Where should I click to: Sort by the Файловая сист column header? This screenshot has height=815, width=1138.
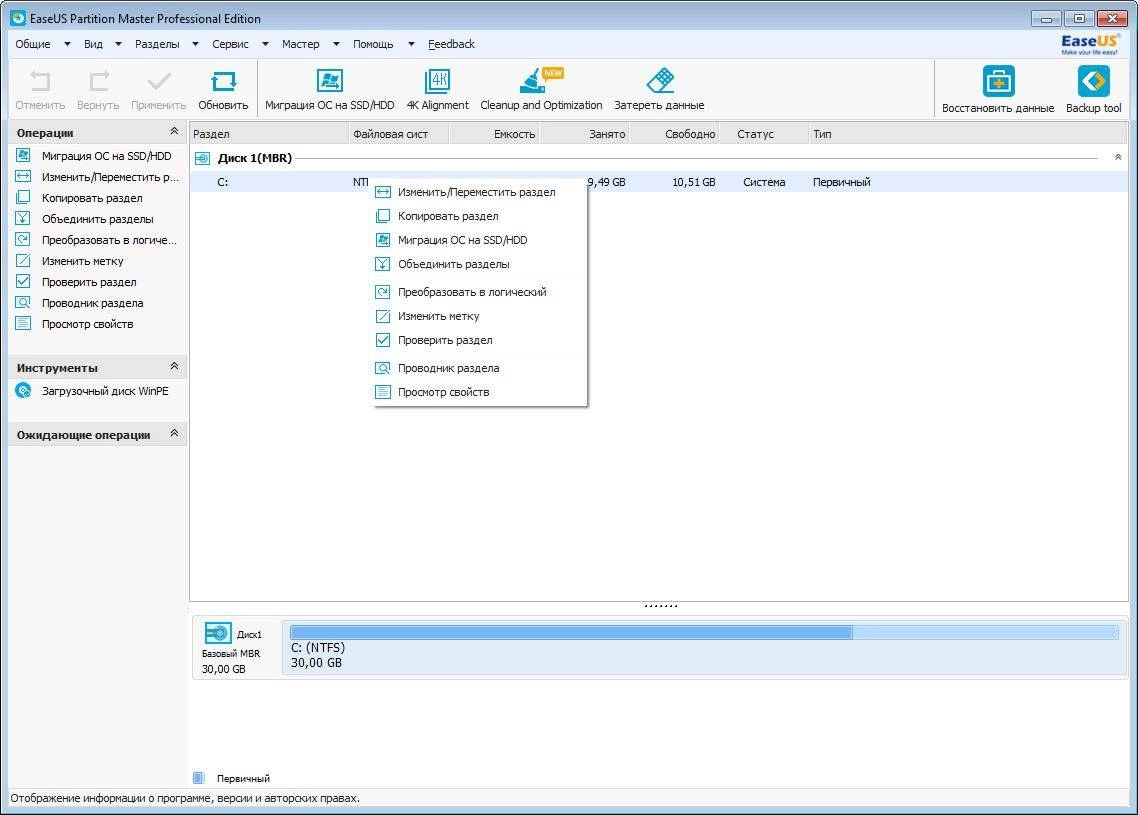click(398, 134)
